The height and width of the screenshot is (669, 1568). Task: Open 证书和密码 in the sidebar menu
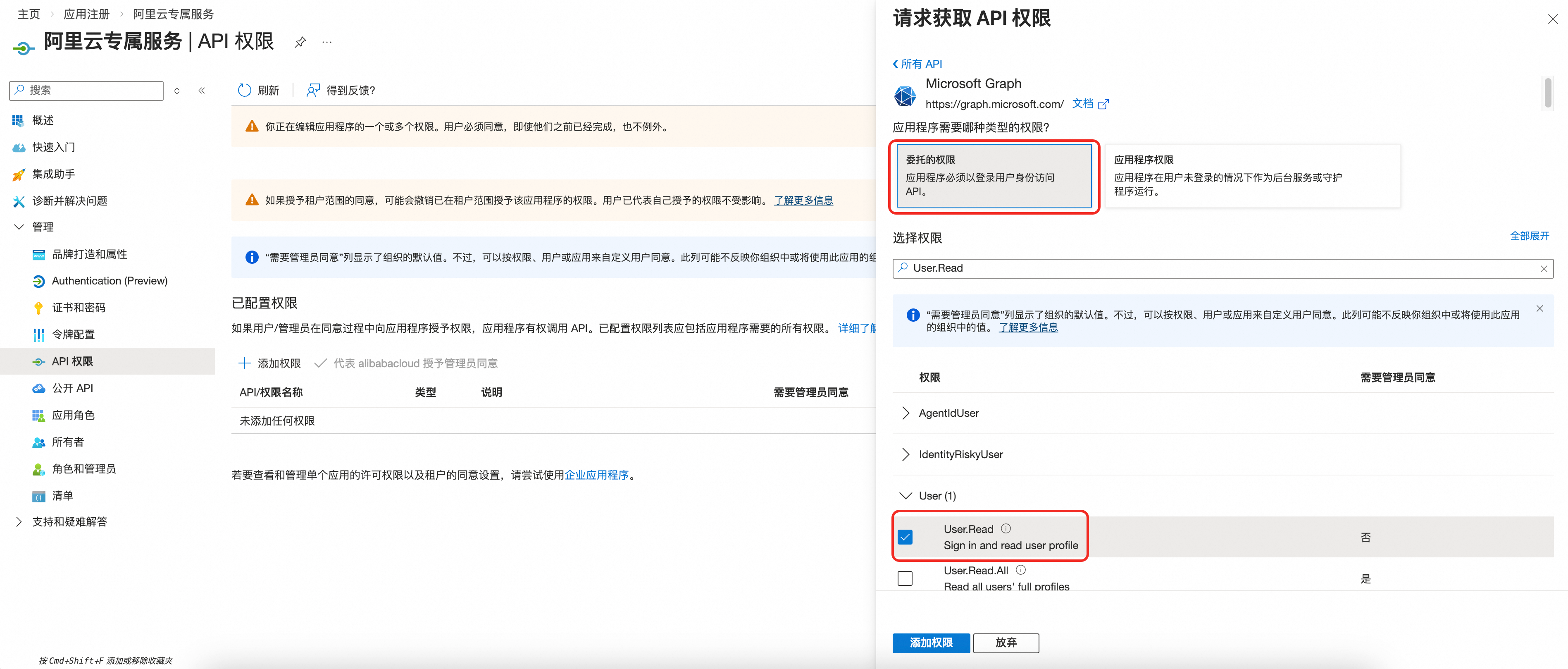click(x=79, y=307)
